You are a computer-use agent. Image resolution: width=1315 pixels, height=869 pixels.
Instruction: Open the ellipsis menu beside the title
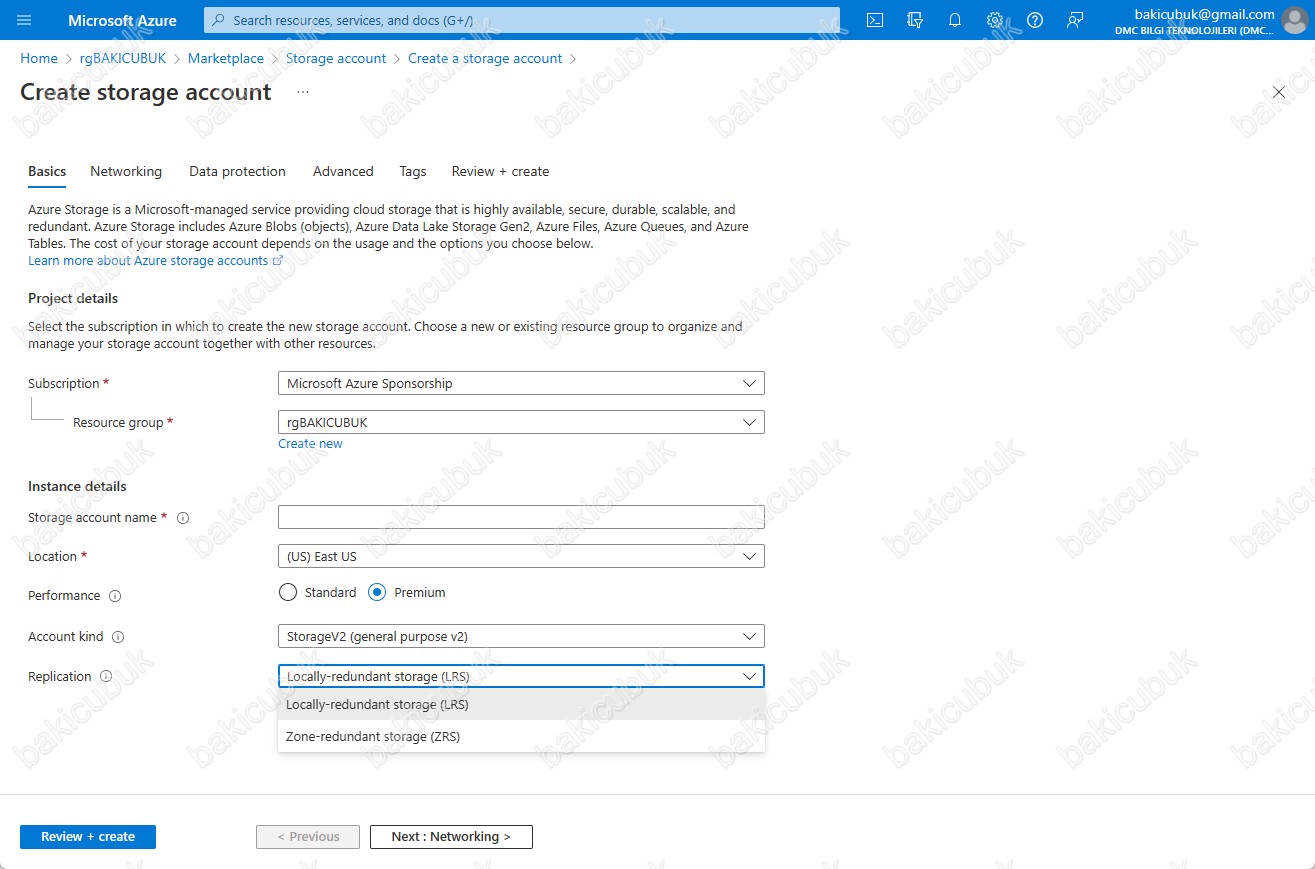[x=303, y=92]
